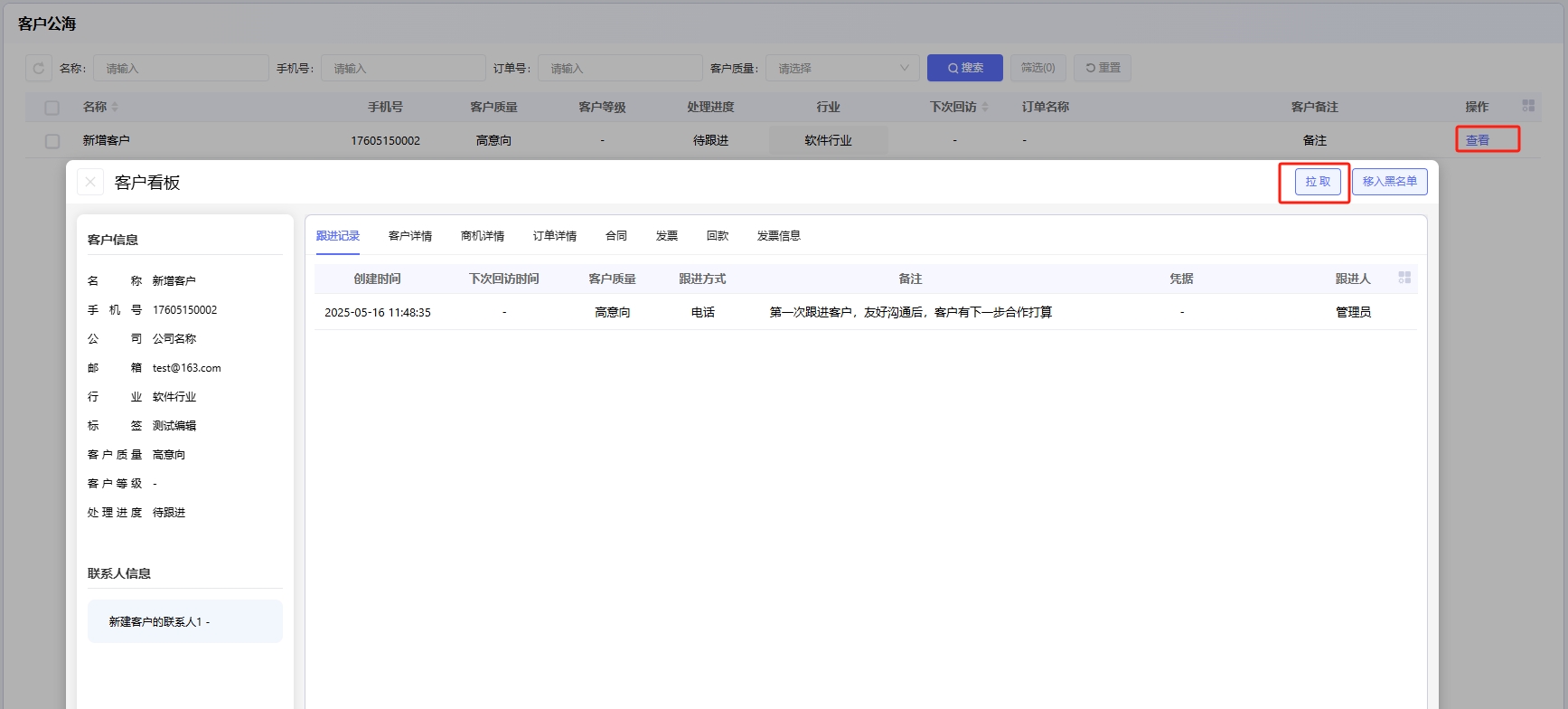This screenshot has width=1568, height=709.
Task: Sort by 名称 column arrows
Action: pyautogui.click(x=115, y=107)
